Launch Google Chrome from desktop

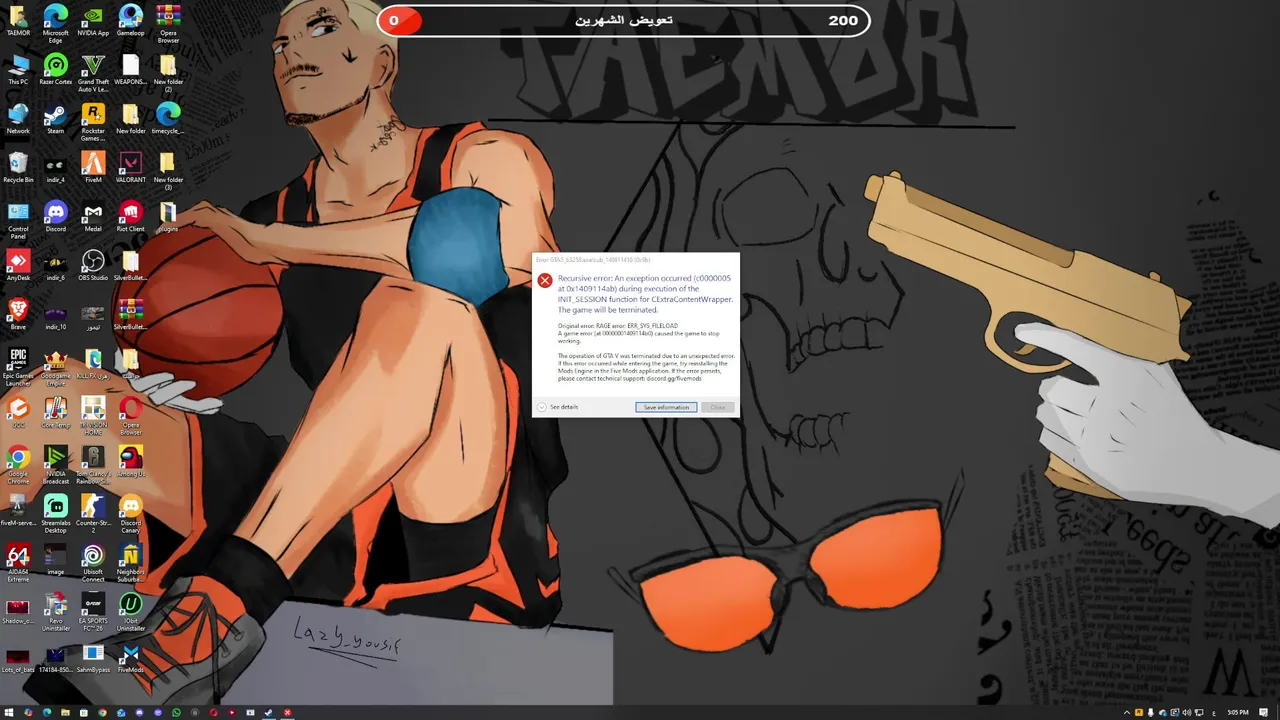[18, 464]
